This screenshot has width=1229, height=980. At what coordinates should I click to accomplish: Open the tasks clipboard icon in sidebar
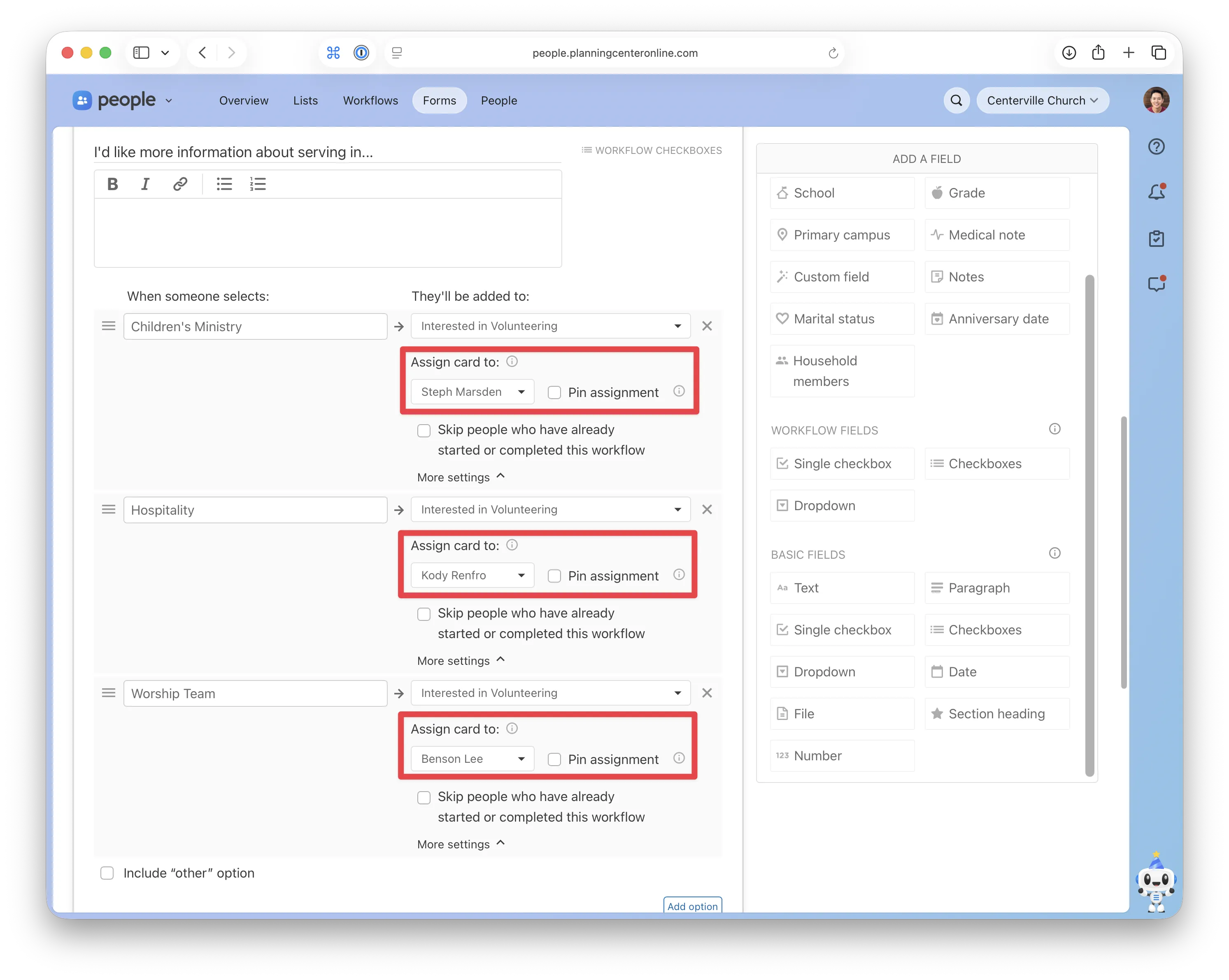(x=1156, y=238)
